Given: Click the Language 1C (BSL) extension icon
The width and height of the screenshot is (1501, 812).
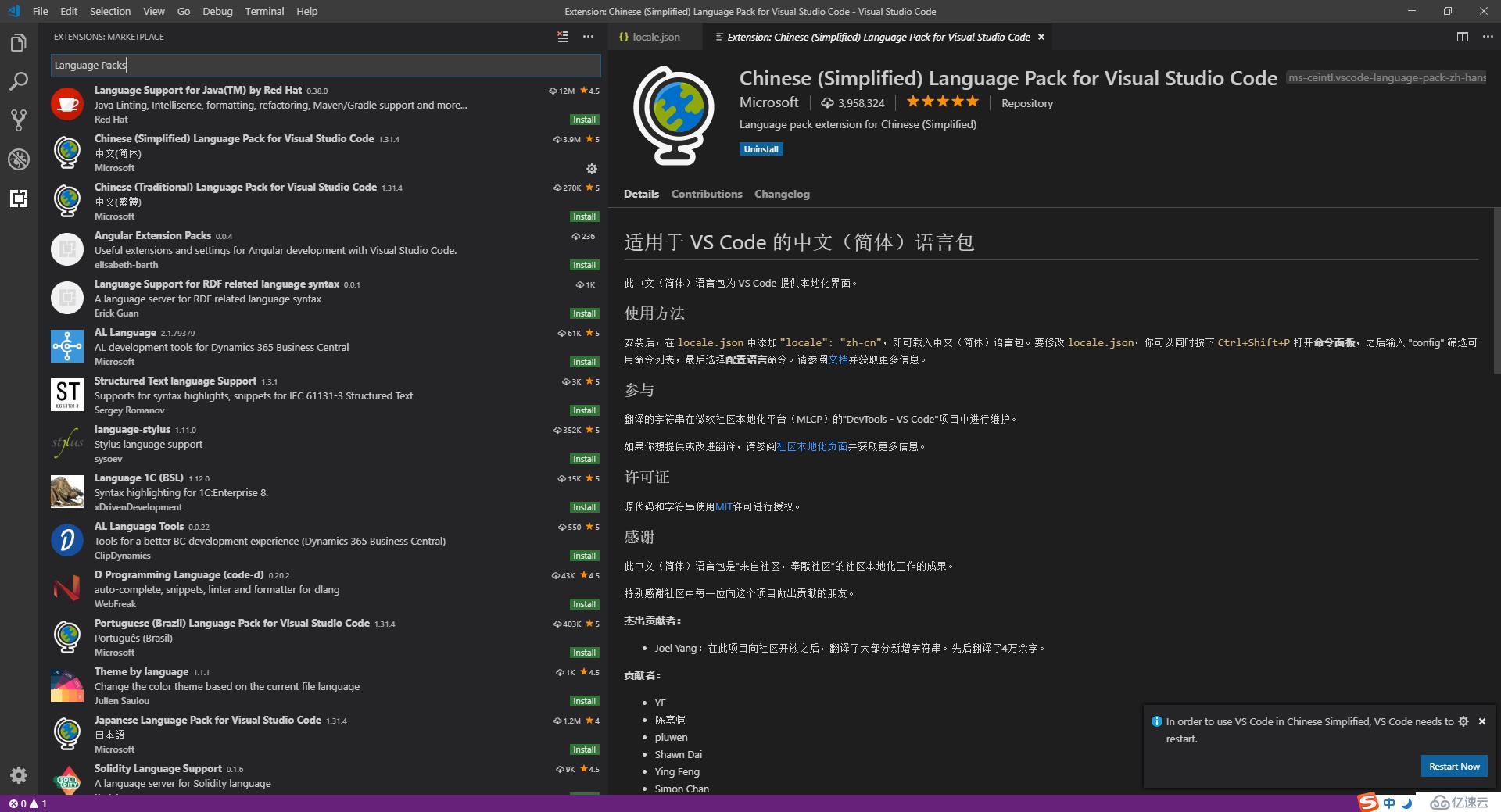Looking at the screenshot, I should (67, 491).
